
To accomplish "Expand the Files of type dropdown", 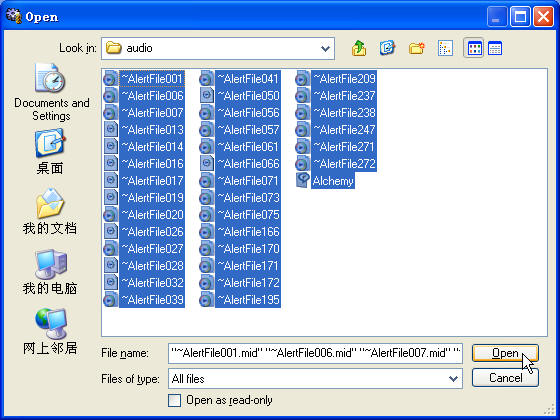I will coord(453,379).
